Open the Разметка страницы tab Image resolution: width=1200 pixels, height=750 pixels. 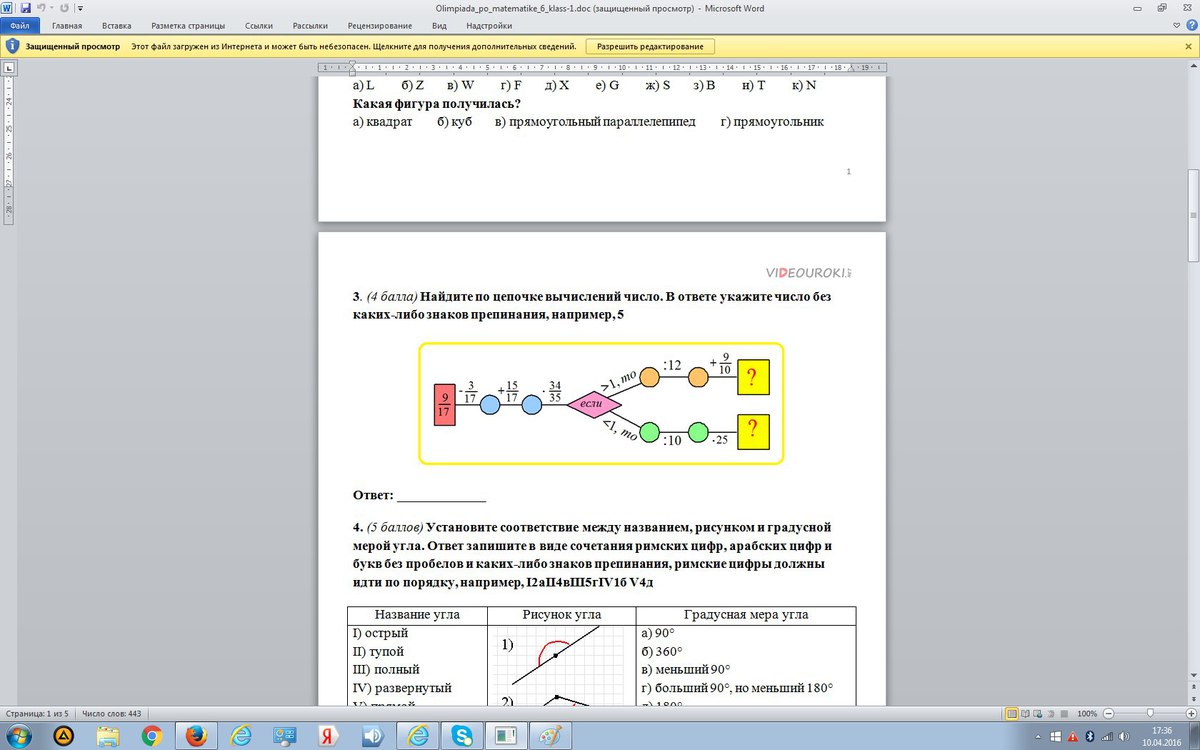tap(189, 25)
